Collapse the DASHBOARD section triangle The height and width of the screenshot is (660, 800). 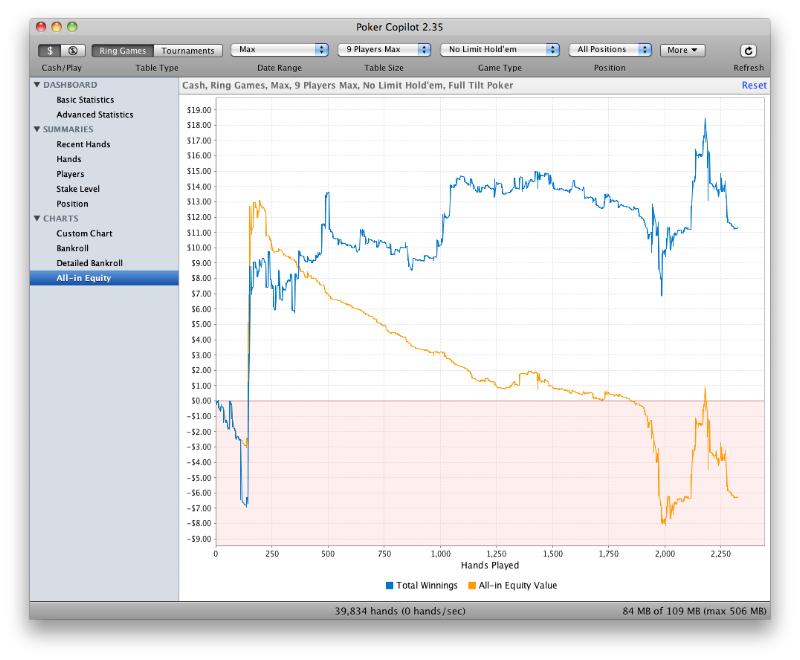coord(37,85)
